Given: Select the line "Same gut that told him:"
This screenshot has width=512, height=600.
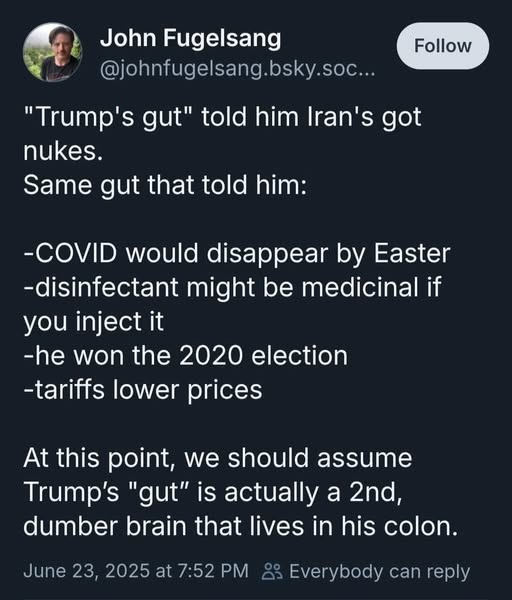Looking at the screenshot, I should 165,186.
